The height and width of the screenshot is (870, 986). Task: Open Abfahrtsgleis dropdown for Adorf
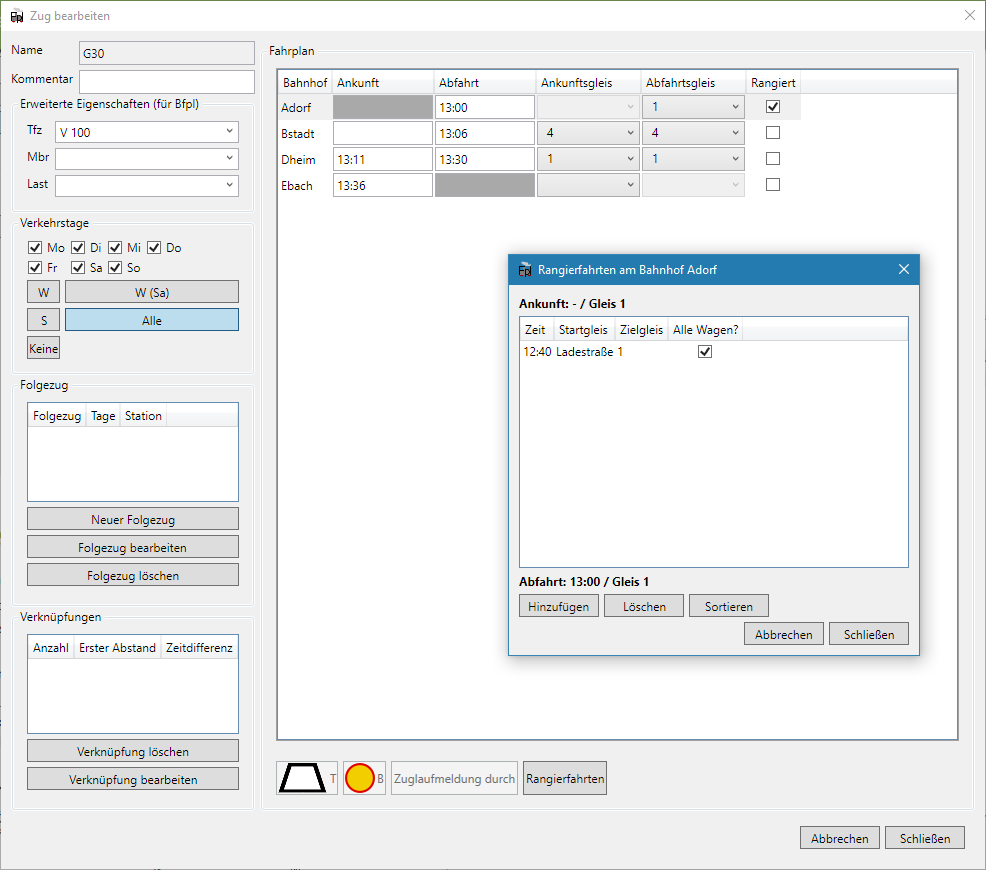point(693,107)
